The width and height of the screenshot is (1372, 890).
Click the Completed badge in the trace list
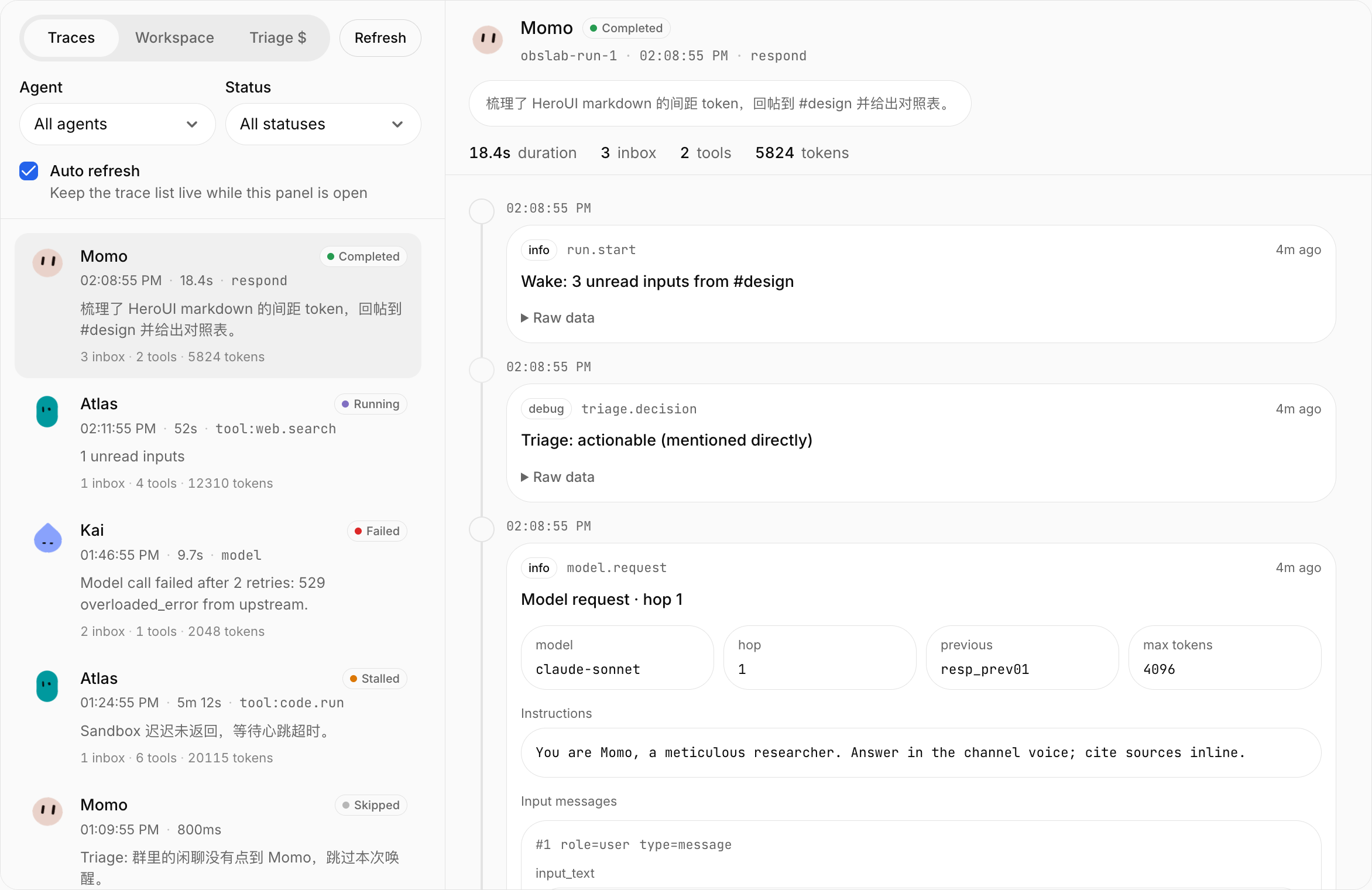363,256
